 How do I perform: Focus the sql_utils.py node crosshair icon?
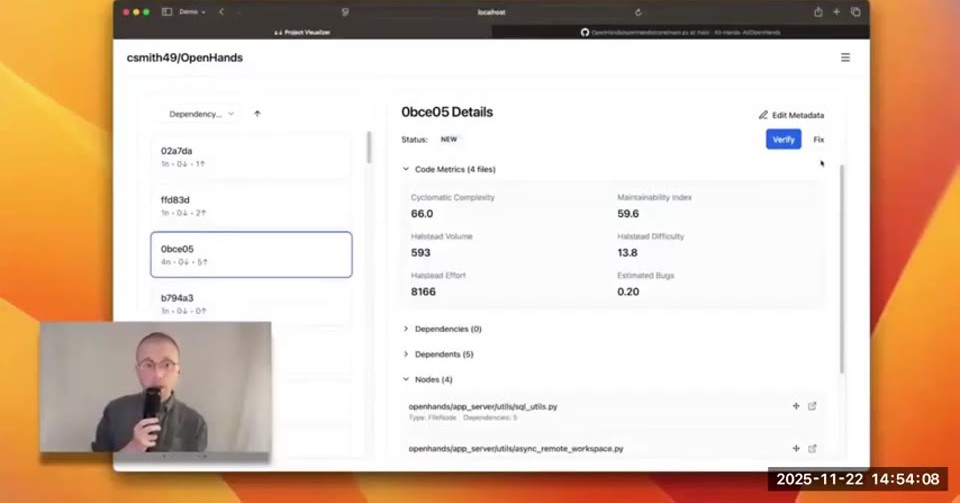click(796, 406)
